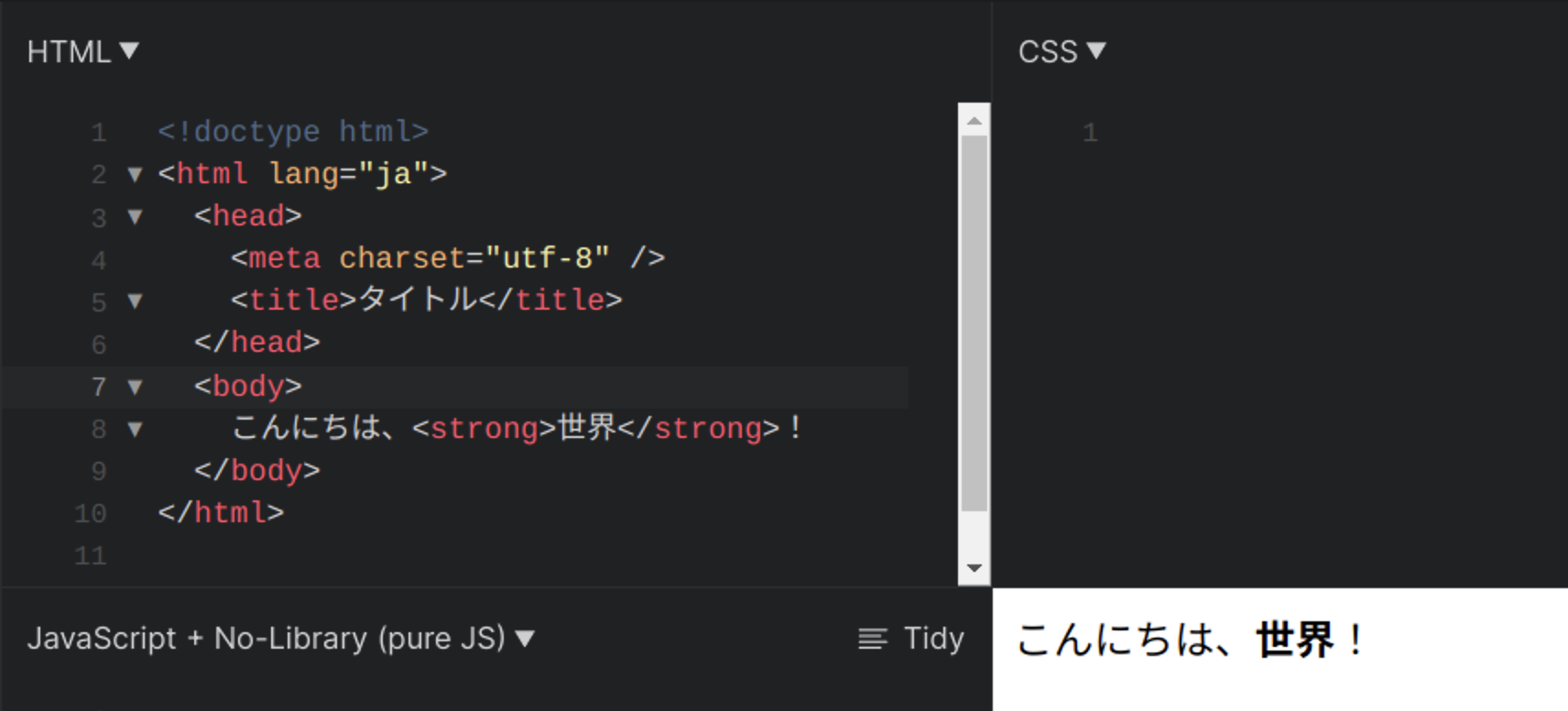Screen dimensions: 1568x711
Task: Click the Tidy hamburger icon
Action: 871,638
